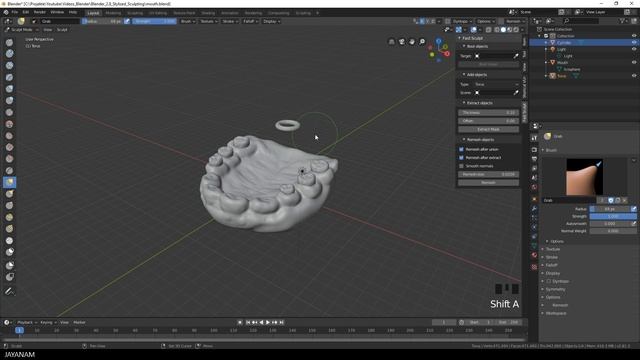Screen dimensions: 640x360
Task: Hide the Cylinder object with its eye icon
Action: tap(634, 42)
